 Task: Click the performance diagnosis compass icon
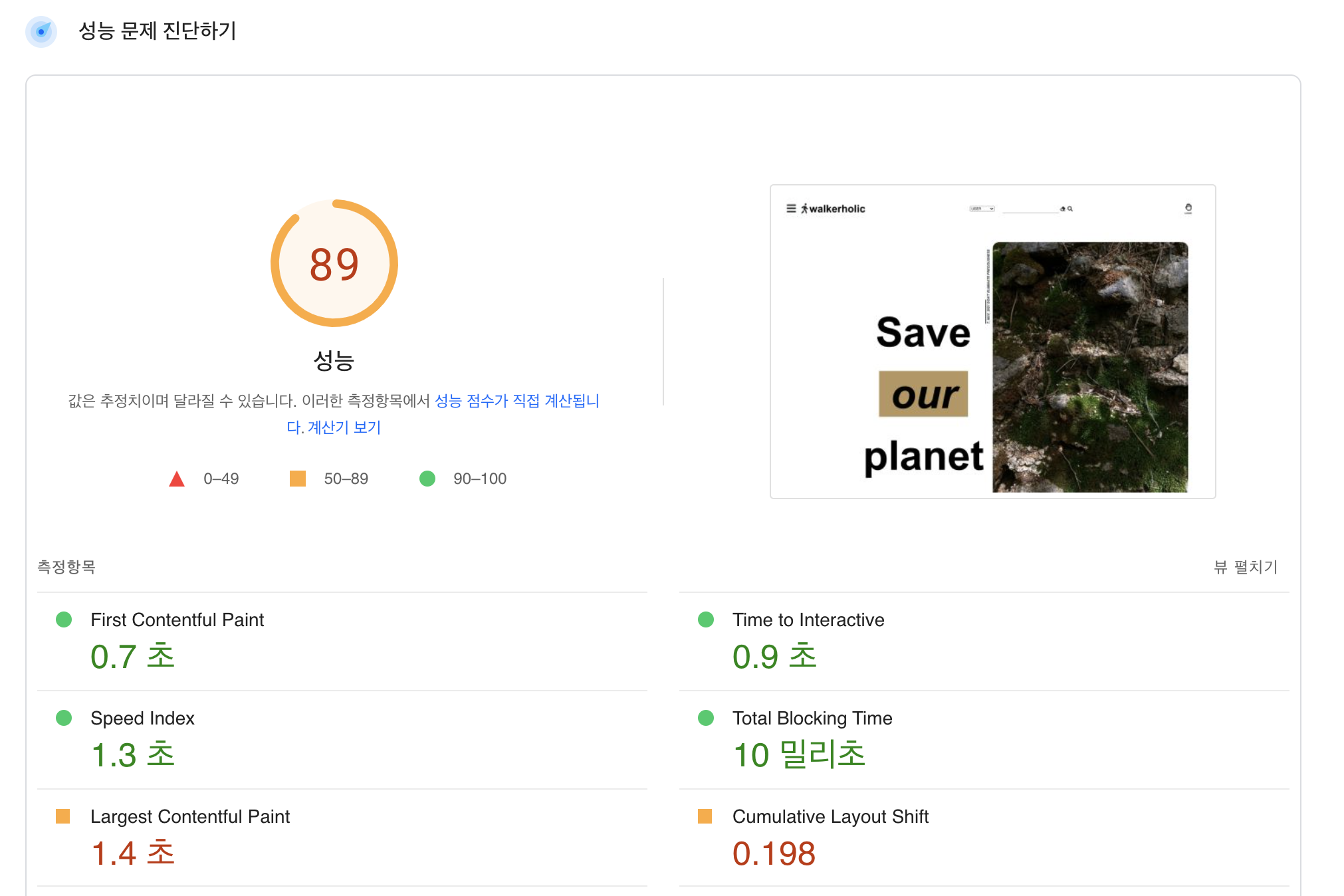(x=41, y=31)
